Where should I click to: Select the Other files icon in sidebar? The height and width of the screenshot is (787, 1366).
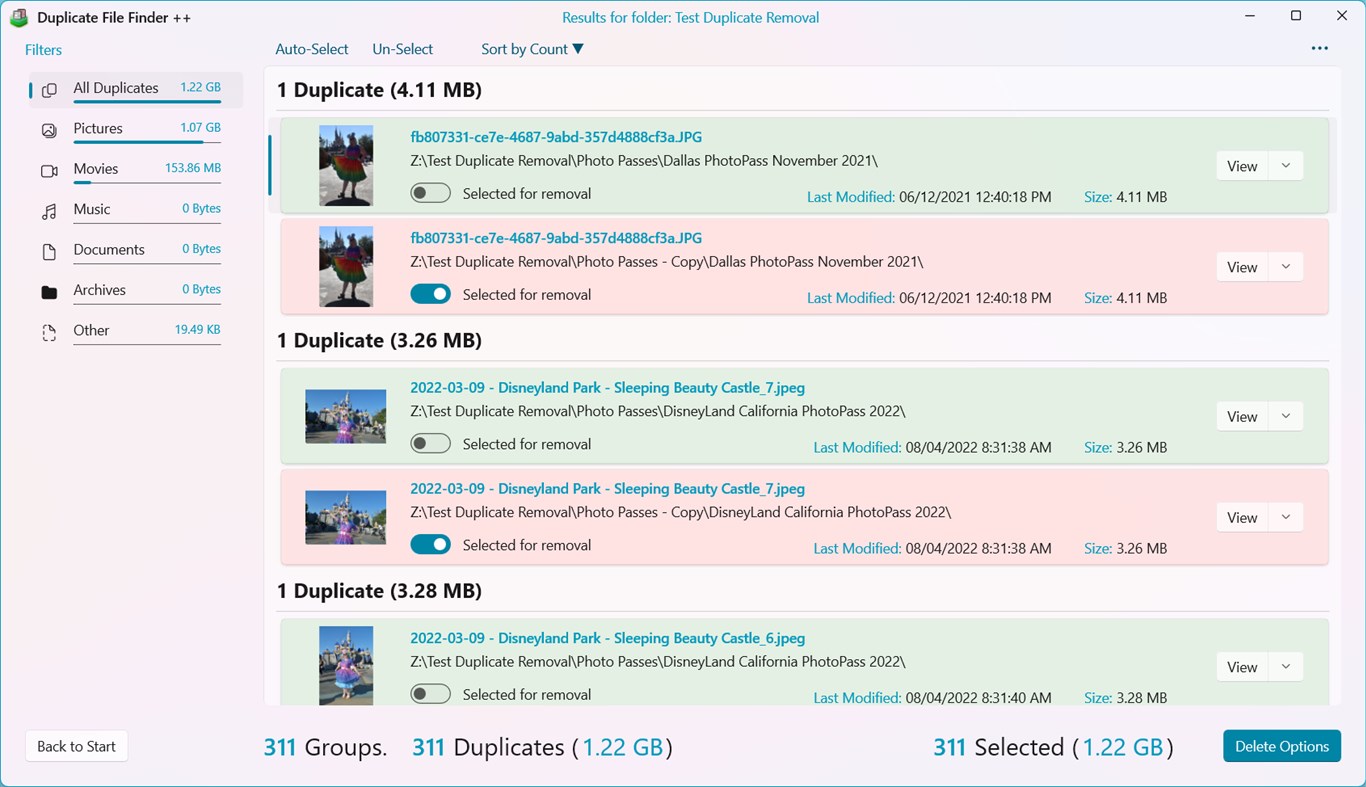click(x=49, y=331)
